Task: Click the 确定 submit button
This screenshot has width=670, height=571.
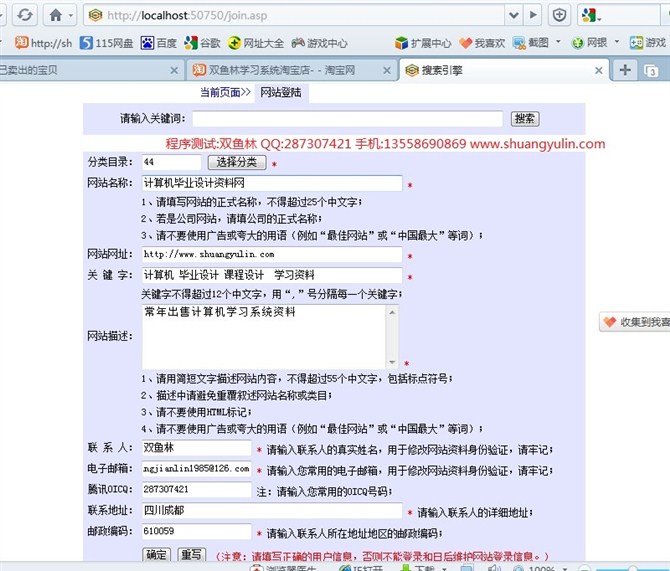Action: pos(156,554)
